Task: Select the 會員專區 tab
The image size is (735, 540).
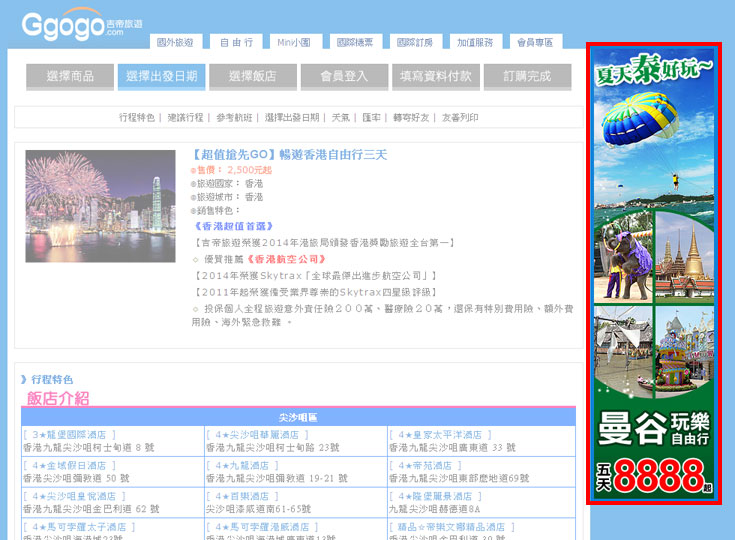Action: [x=534, y=43]
